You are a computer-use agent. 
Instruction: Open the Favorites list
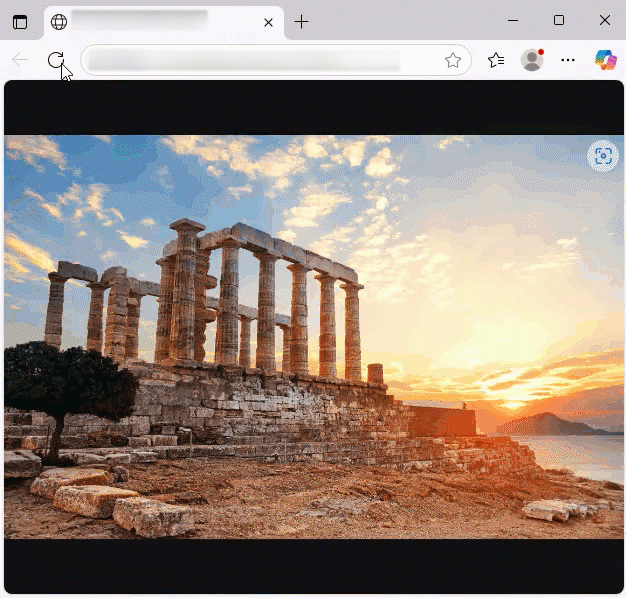point(496,60)
